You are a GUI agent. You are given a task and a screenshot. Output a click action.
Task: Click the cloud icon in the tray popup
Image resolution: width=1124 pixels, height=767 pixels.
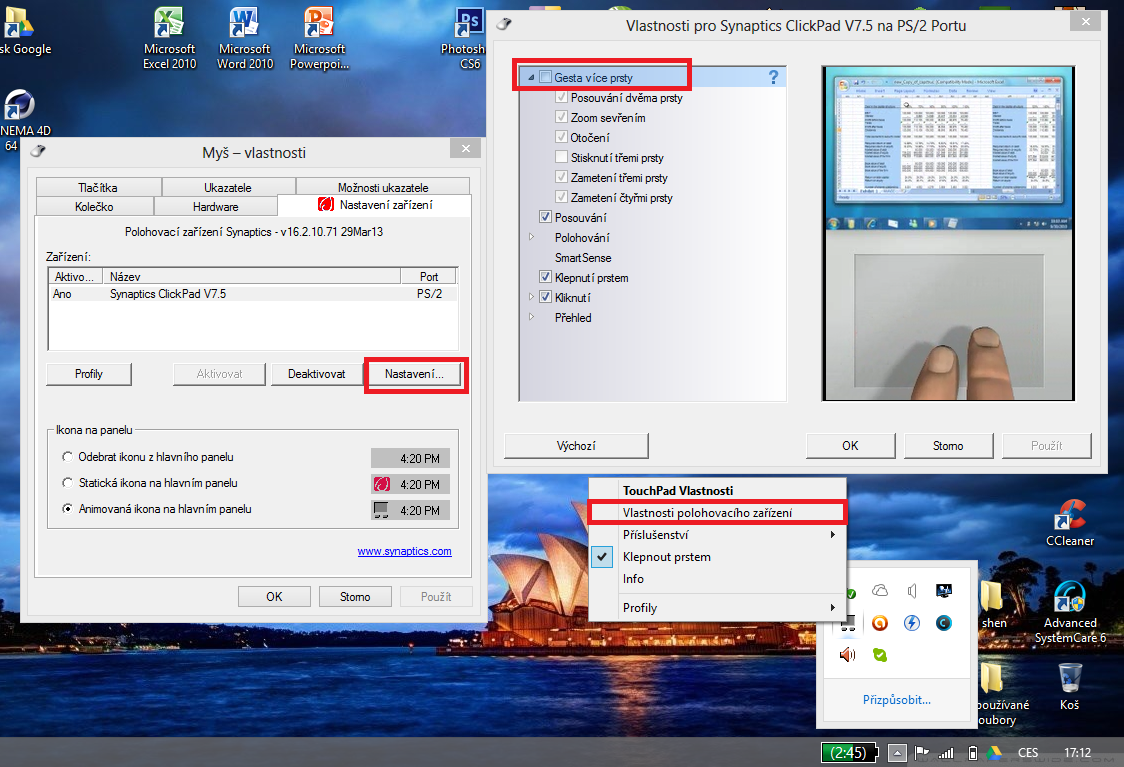click(880, 591)
